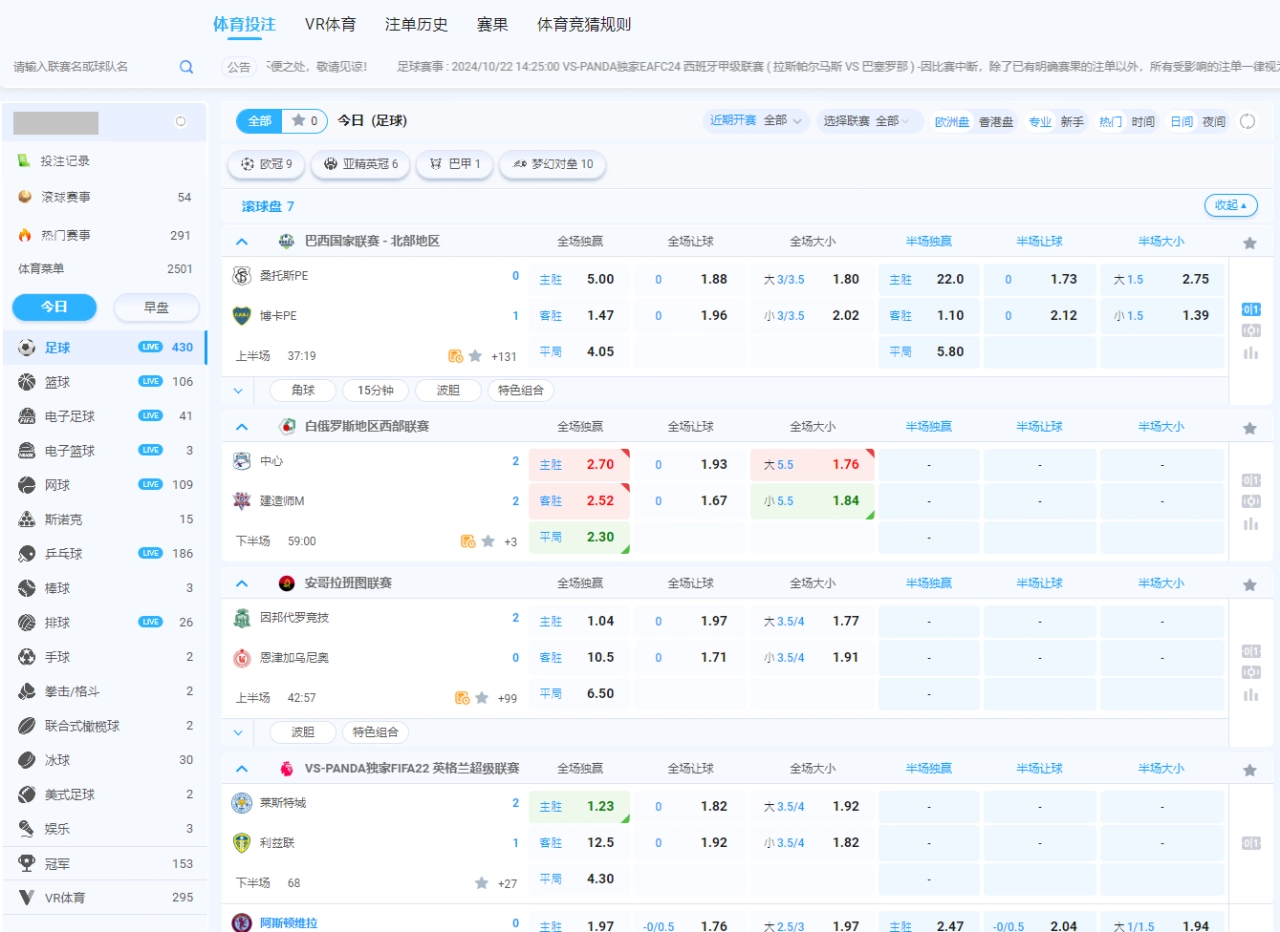
Task: Star the 中心 vs 建造师M match
Action: click(x=488, y=541)
